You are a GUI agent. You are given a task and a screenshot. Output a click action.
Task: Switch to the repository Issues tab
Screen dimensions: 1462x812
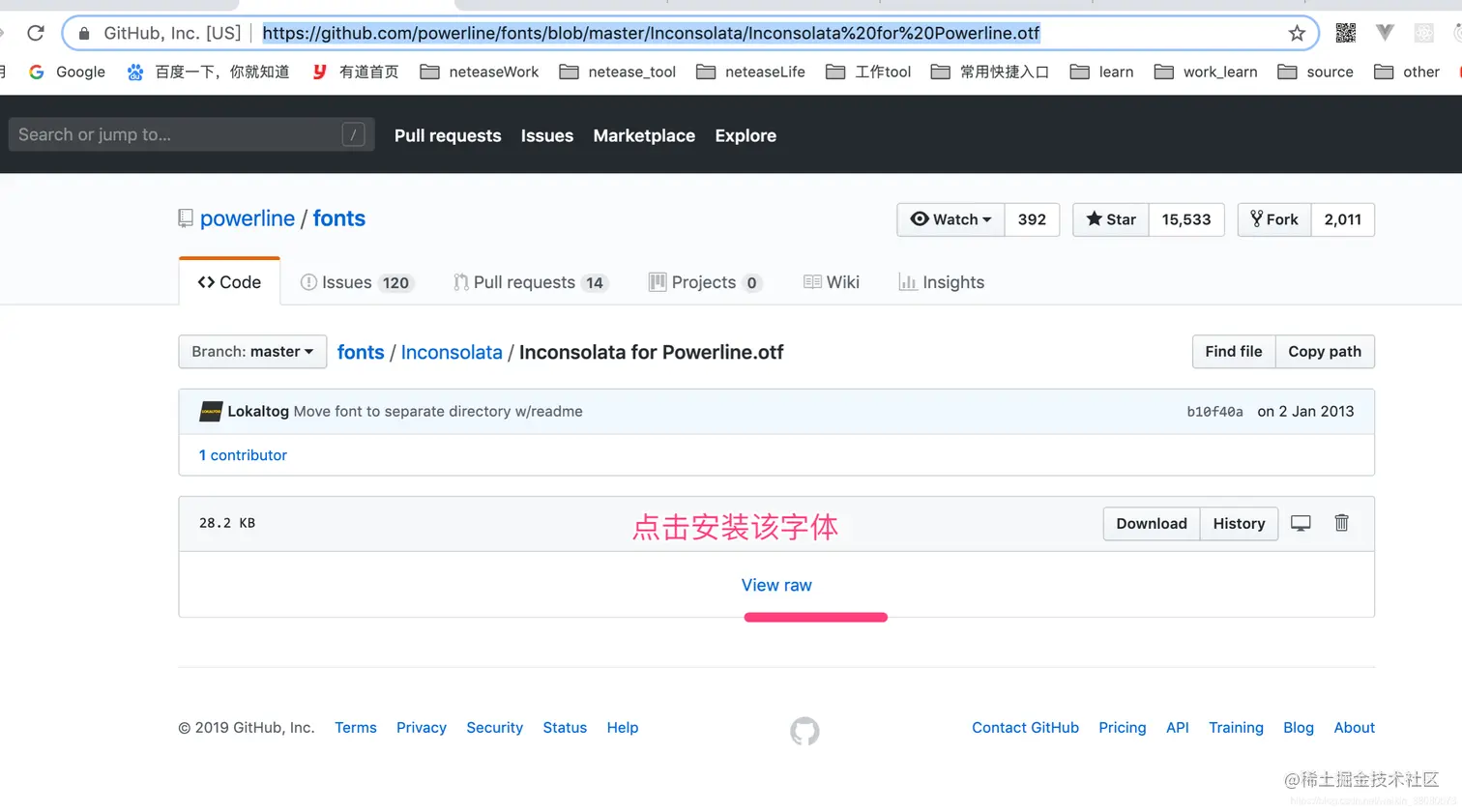tap(357, 282)
